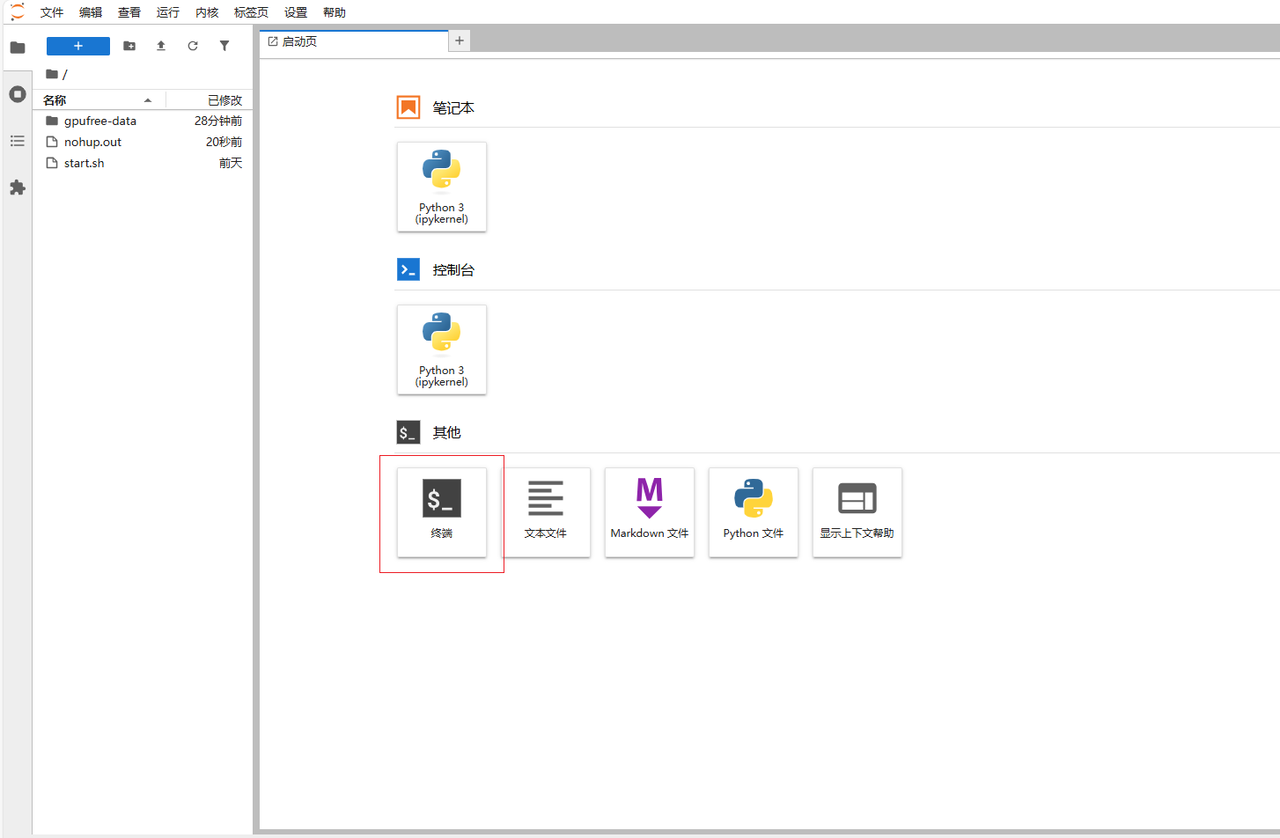
Task: Add a new tab with plus button
Action: [x=460, y=41]
